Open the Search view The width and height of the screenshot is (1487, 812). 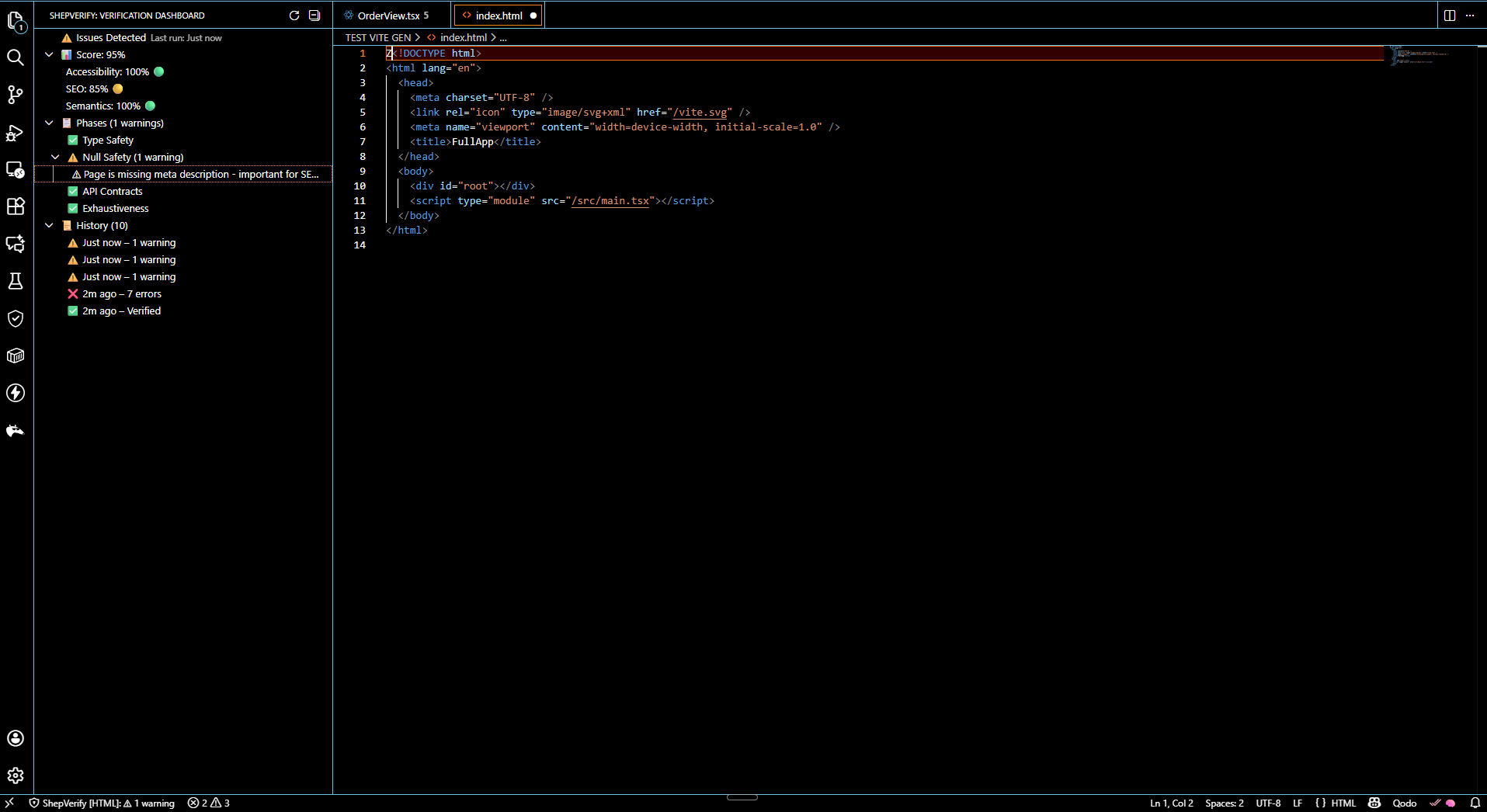click(16, 57)
